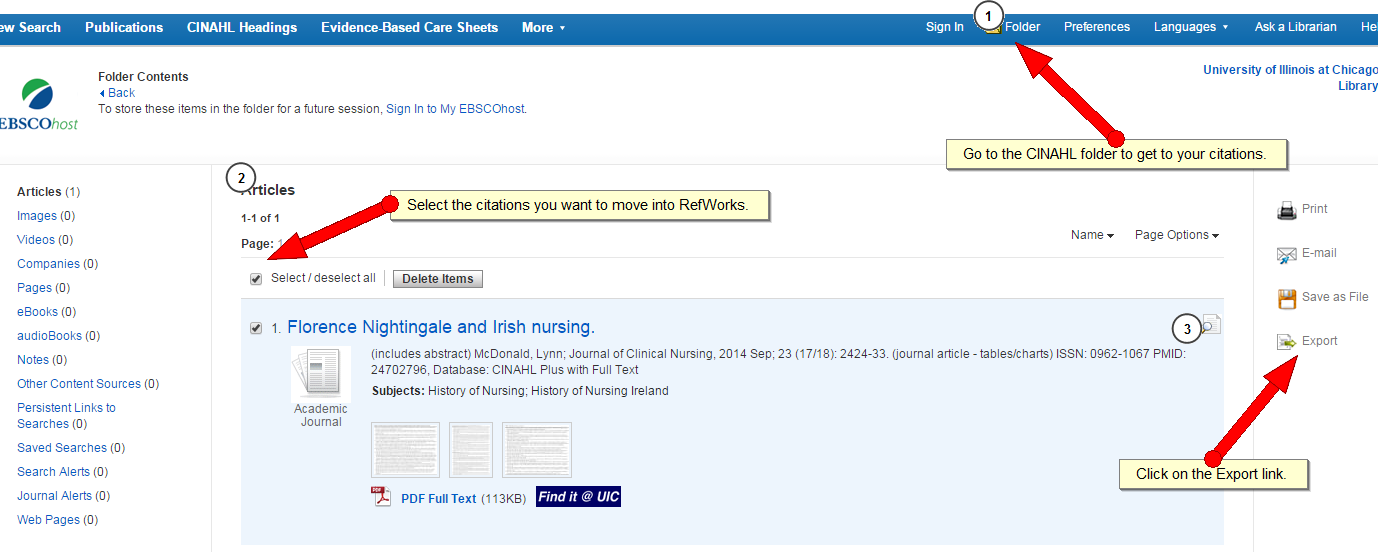Go to Publications in the navigation bar
This screenshot has width=1378, height=552.
124,28
